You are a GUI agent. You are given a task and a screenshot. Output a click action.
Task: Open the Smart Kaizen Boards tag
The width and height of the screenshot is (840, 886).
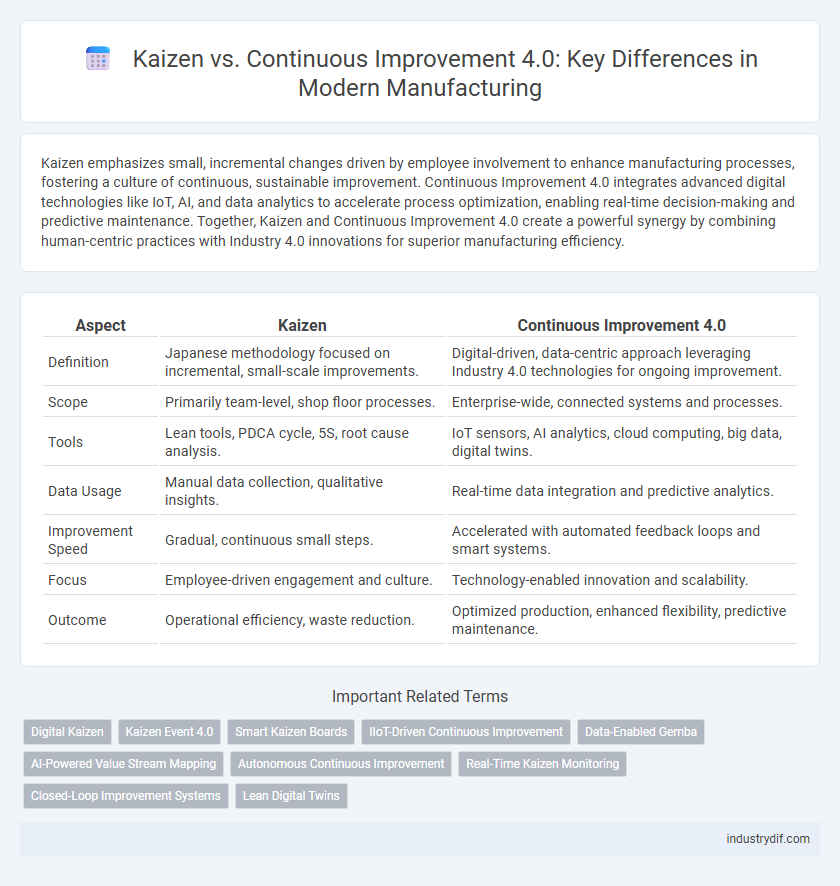click(x=291, y=731)
